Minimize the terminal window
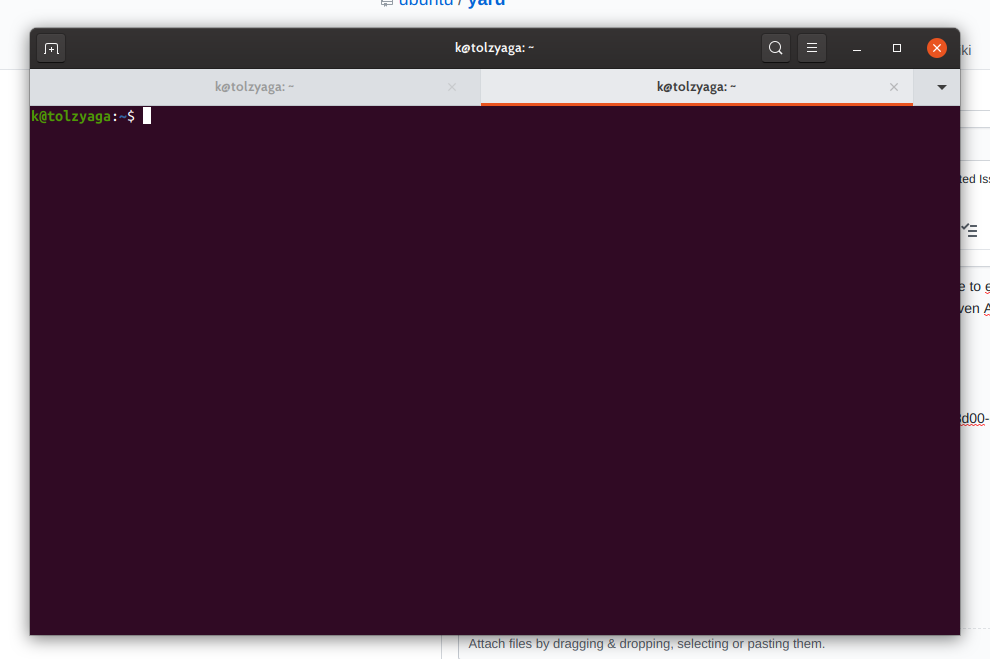The image size is (990, 659). tap(857, 49)
